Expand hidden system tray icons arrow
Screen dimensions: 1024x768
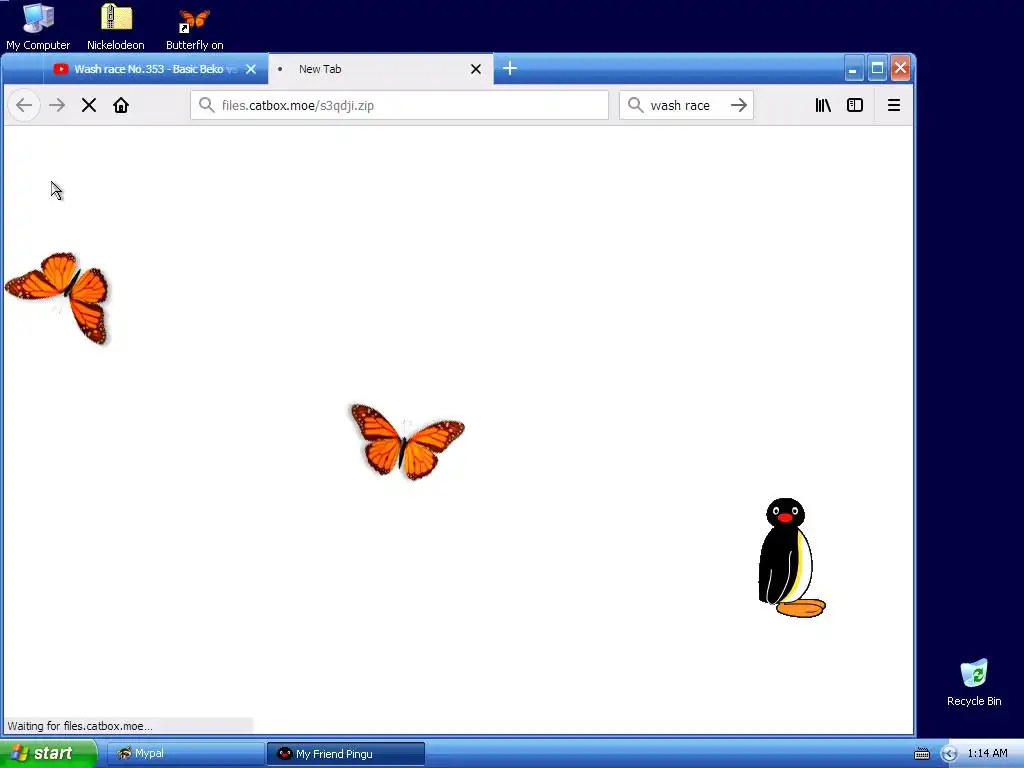point(949,754)
